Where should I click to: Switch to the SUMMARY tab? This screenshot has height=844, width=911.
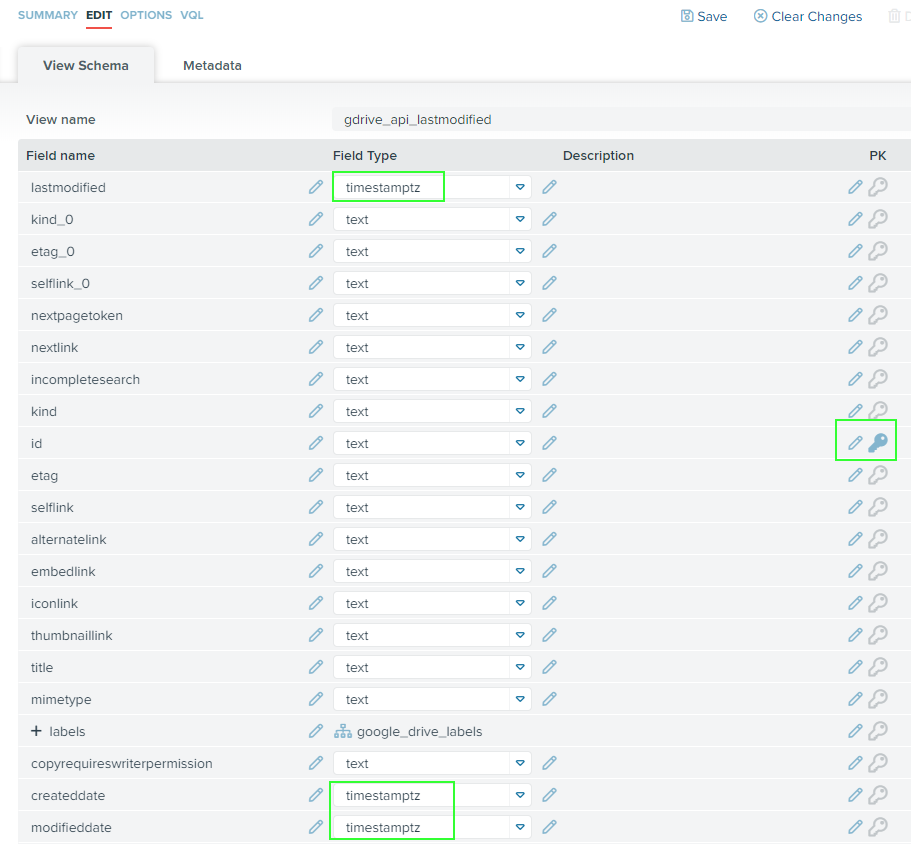point(48,15)
